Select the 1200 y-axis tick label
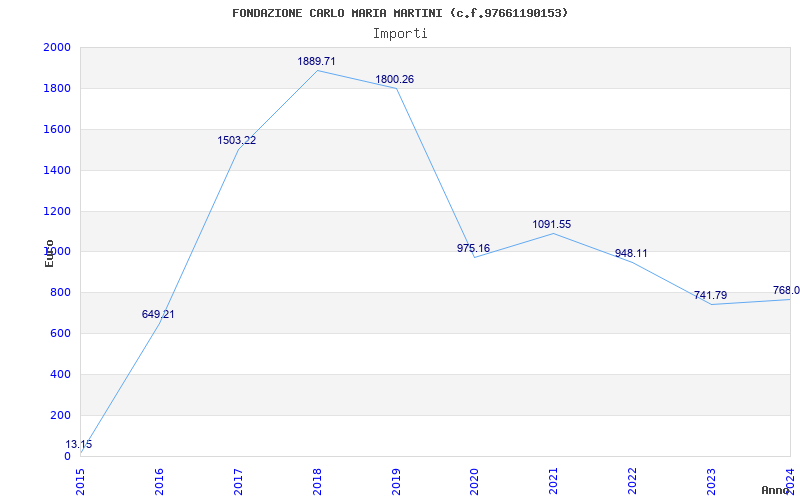This screenshot has height=500, width=800. pos(57,211)
